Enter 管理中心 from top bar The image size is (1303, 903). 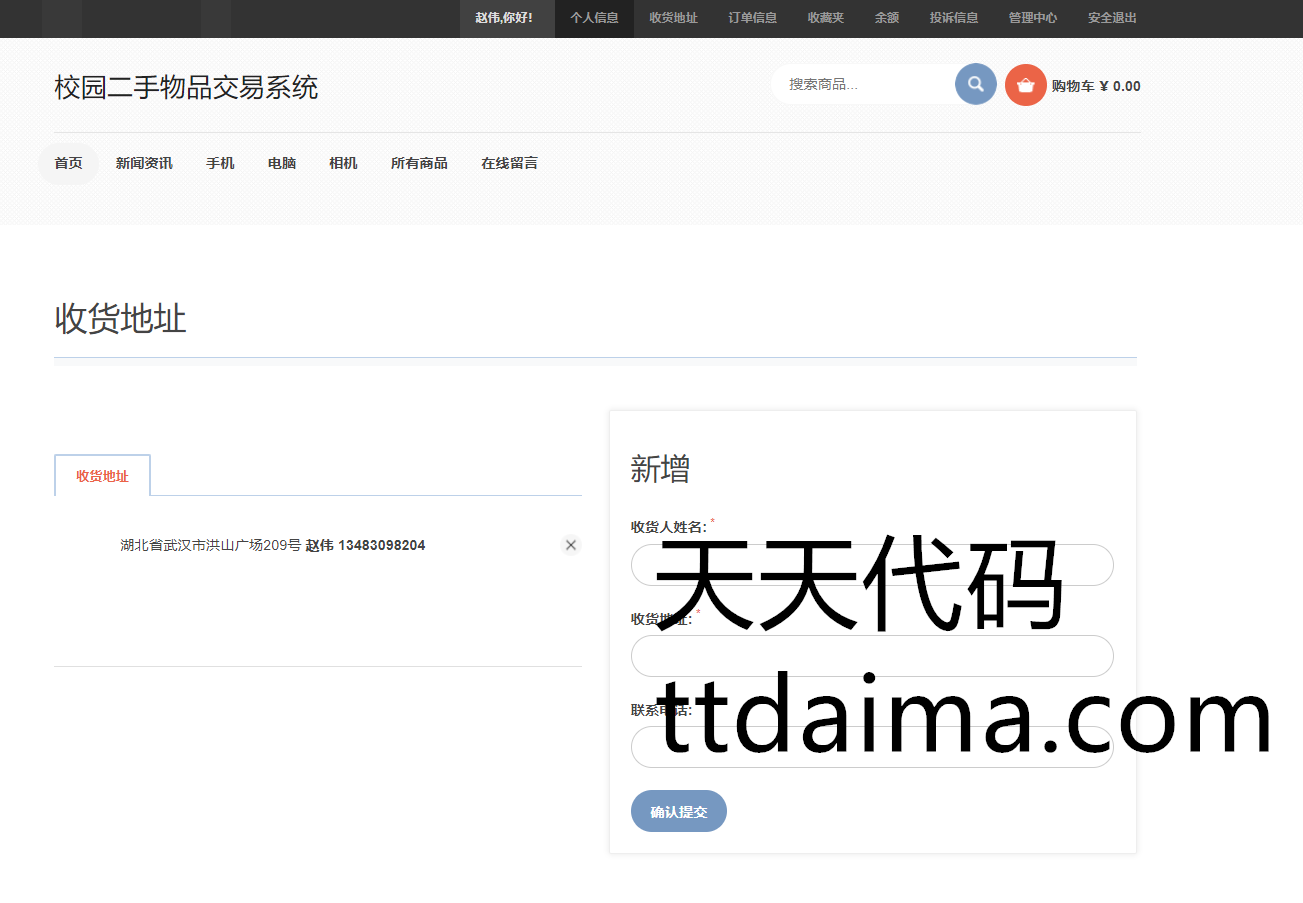coord(1032,18)
